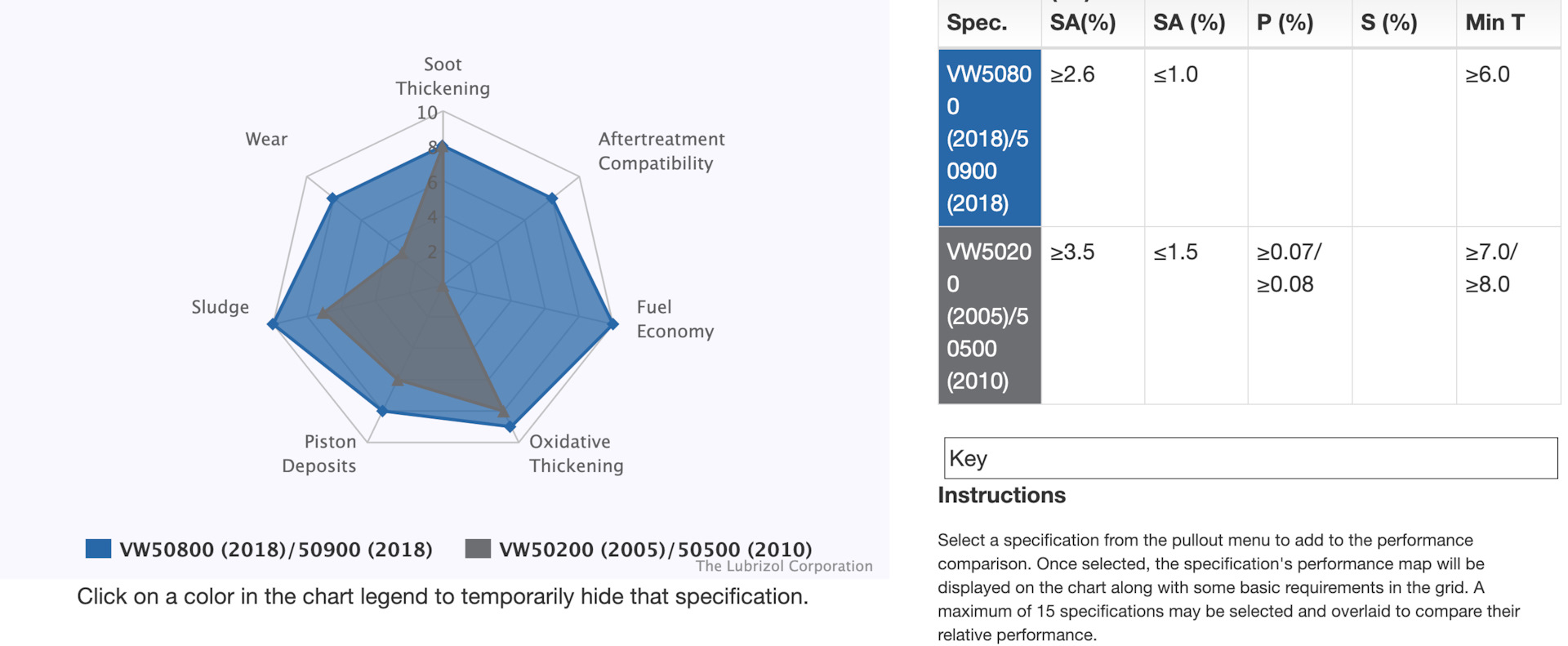Click blue data point on Wear axis
The width and height of the screenshot is (1568, 646).
[x=332, y=198]
